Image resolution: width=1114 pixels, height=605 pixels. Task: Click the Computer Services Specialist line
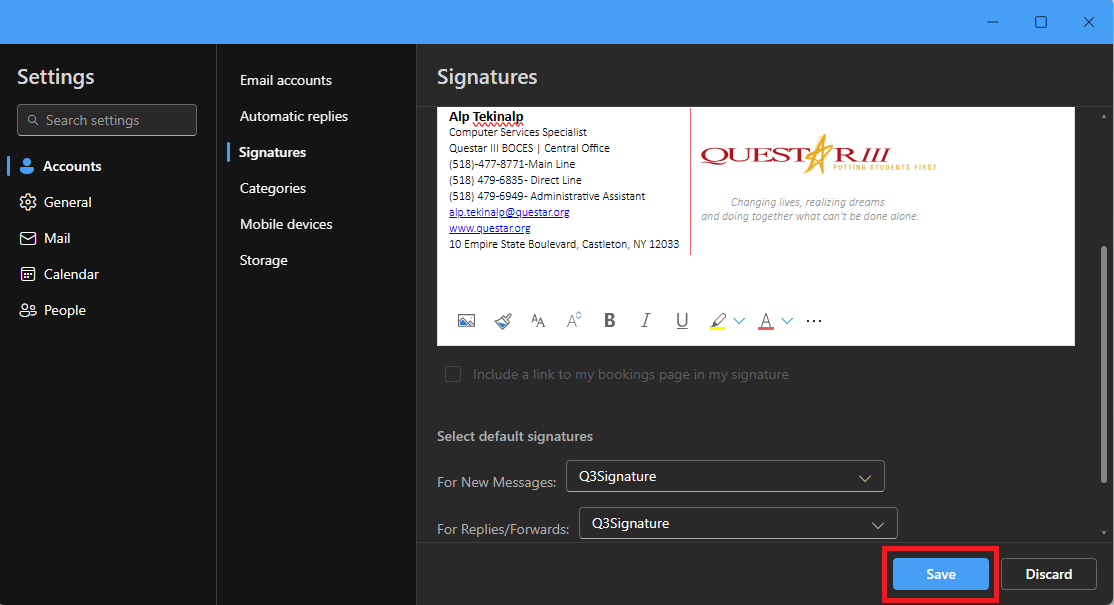point(518,132)
